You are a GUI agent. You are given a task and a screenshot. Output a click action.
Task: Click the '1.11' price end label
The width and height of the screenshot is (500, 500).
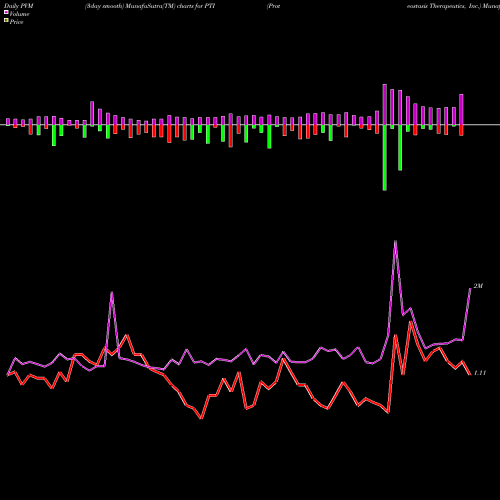click(x=480, y=373)
